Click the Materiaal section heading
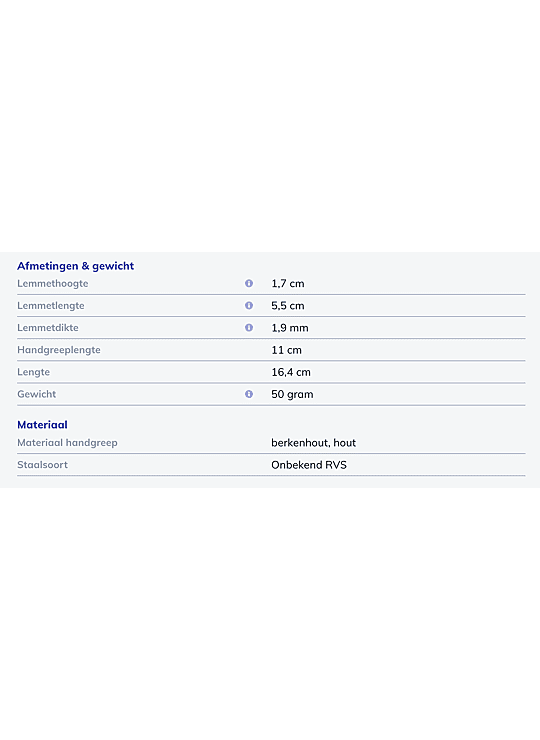The width and height of the screenshot is (540, 740). [42, 425]
